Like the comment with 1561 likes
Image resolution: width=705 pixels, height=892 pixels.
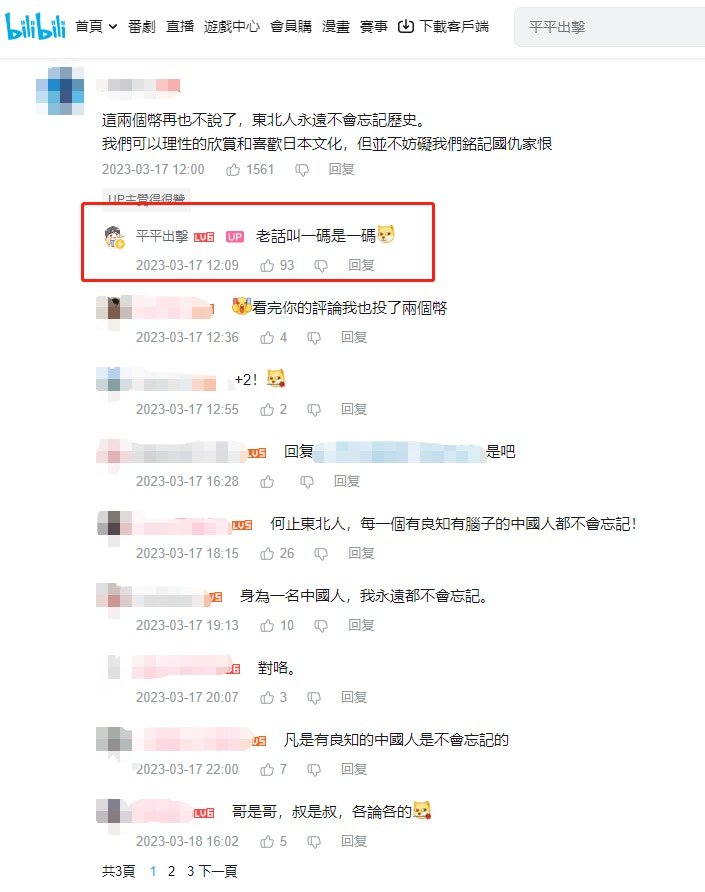point(233,170)
